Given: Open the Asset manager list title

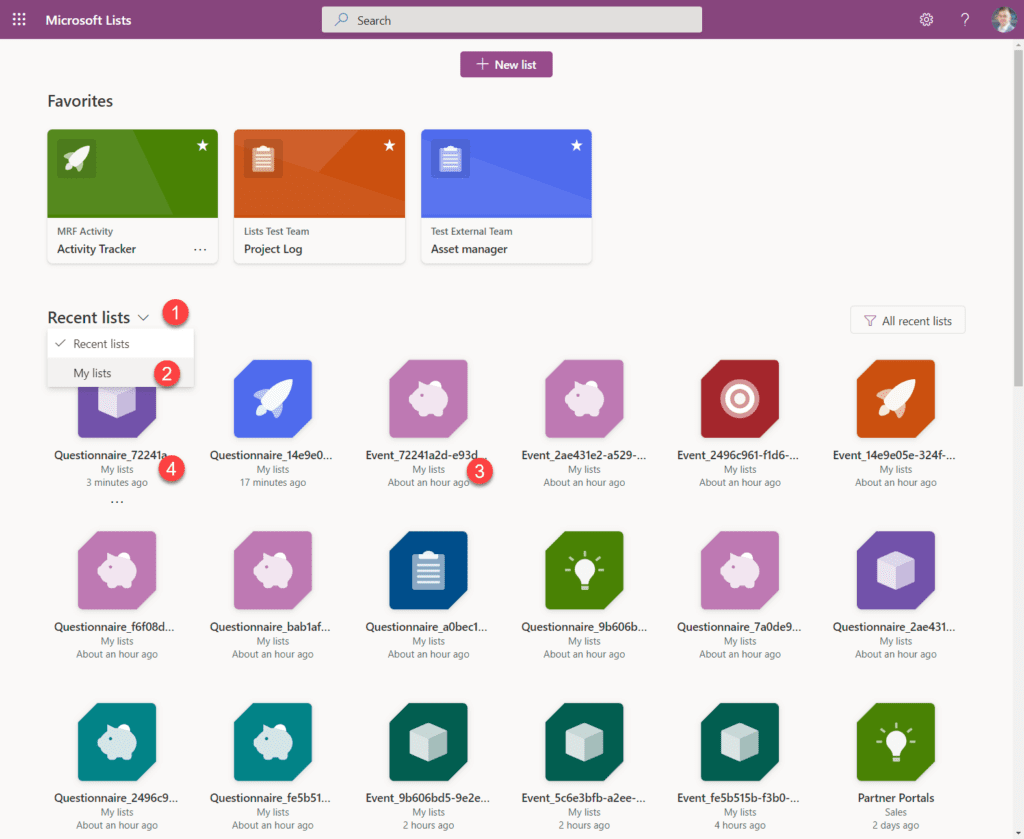Looking at the screenshot, I should tap(469, 249).
